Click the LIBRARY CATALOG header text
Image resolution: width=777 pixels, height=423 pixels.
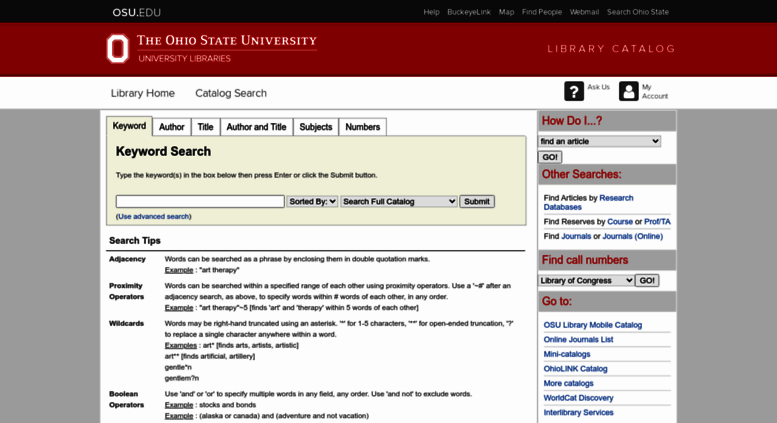tap(611, 49)
